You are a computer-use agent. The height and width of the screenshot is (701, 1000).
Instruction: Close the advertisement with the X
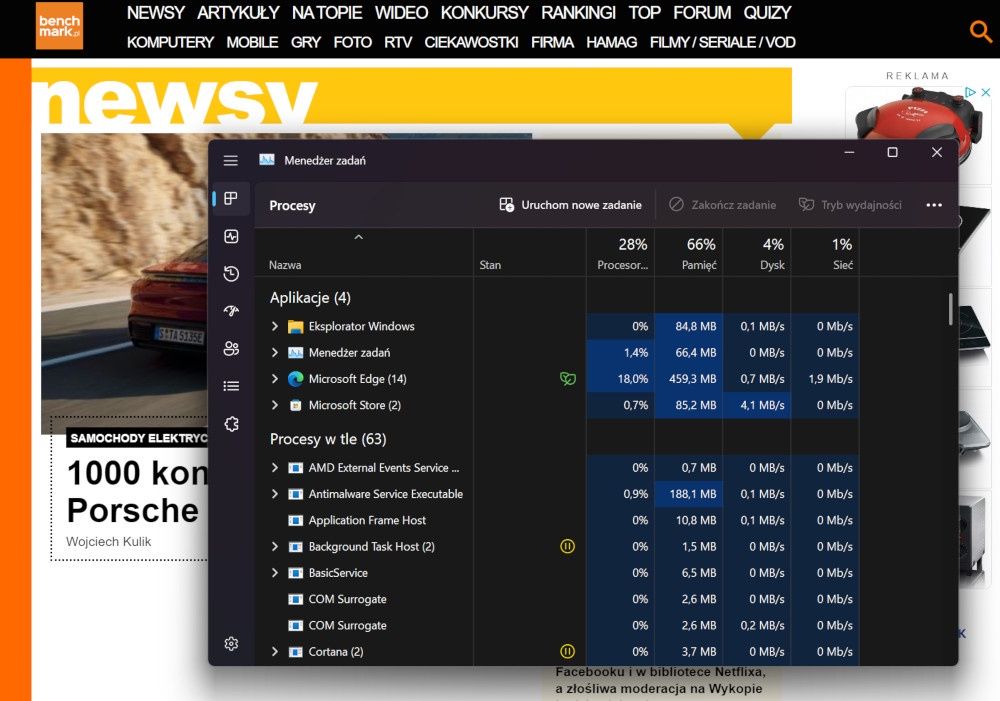click(985, 92)
